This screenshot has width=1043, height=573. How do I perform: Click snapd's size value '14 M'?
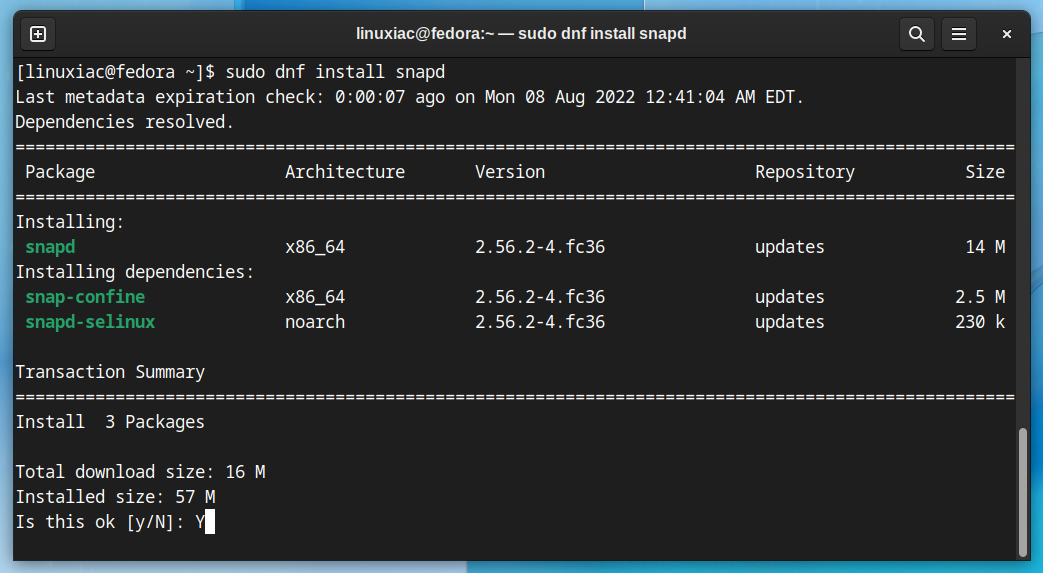[984, 247]
